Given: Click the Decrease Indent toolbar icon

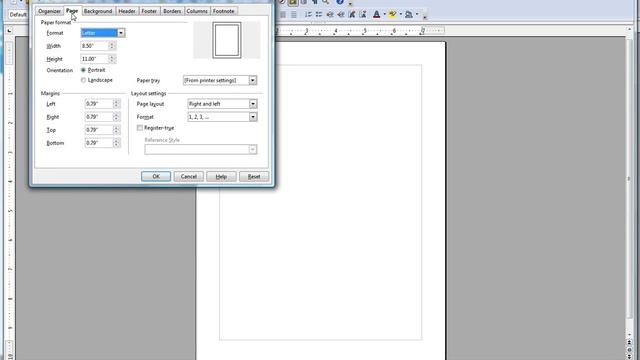Looking at the screenshot, I should [x=330, y=14].
